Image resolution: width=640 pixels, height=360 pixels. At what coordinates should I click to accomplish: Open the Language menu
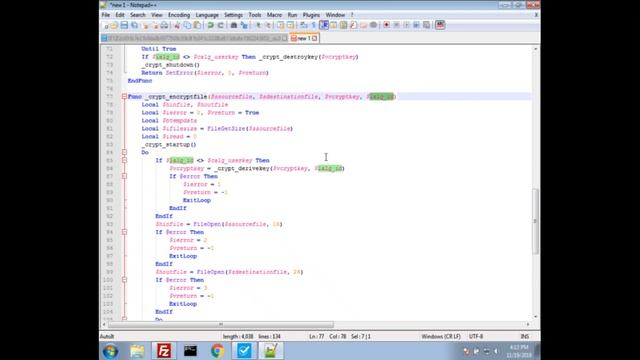click(207, 15)
